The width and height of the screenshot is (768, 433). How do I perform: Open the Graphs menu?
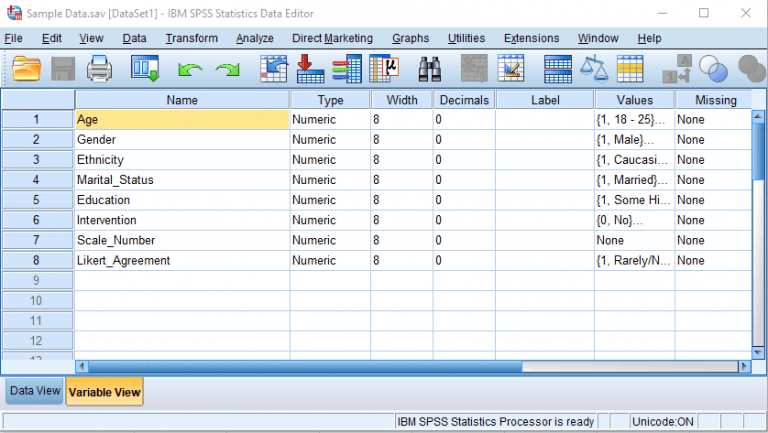pos(410,38)
